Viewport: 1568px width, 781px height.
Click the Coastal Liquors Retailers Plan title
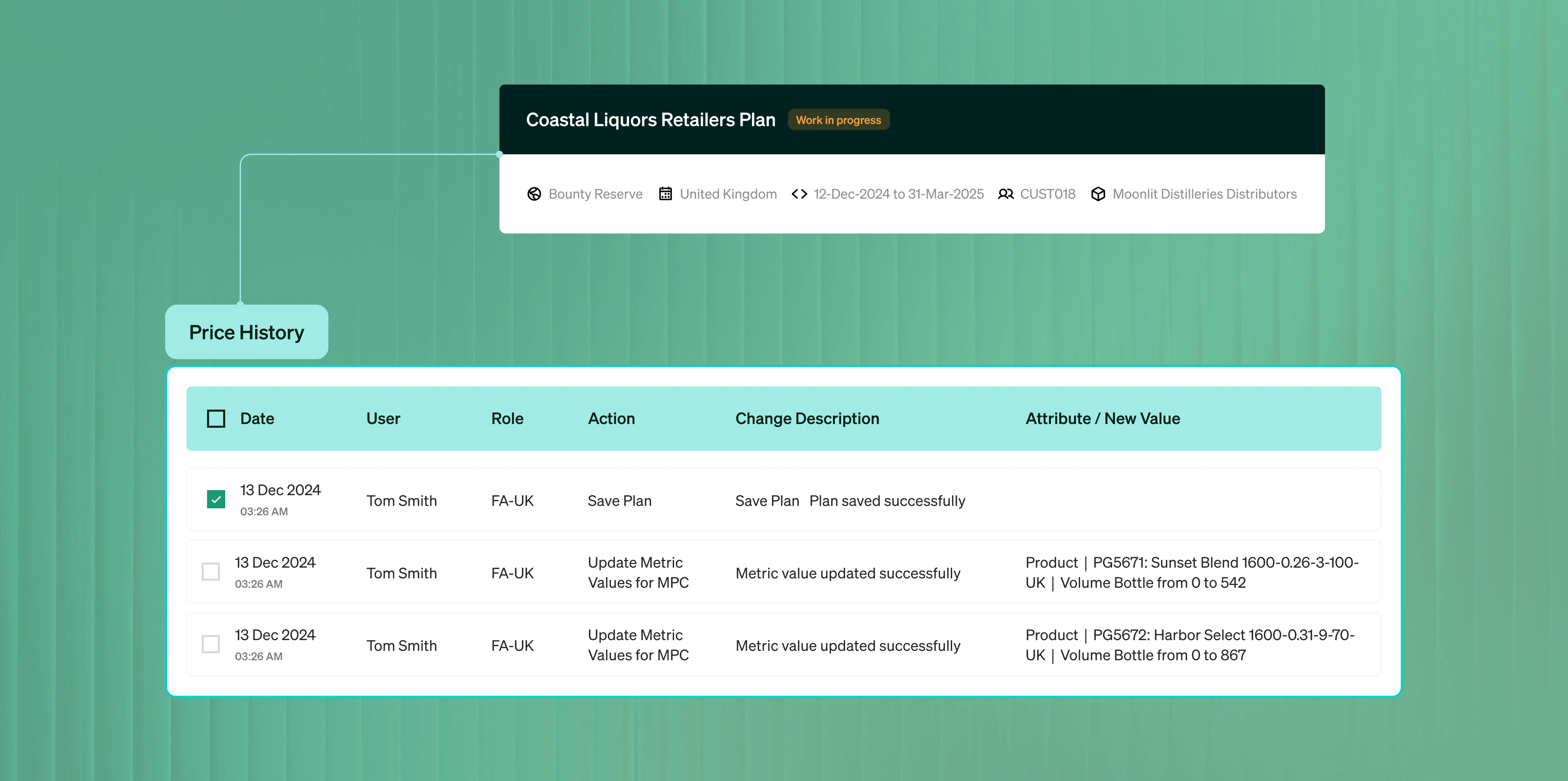coord(650,120)
